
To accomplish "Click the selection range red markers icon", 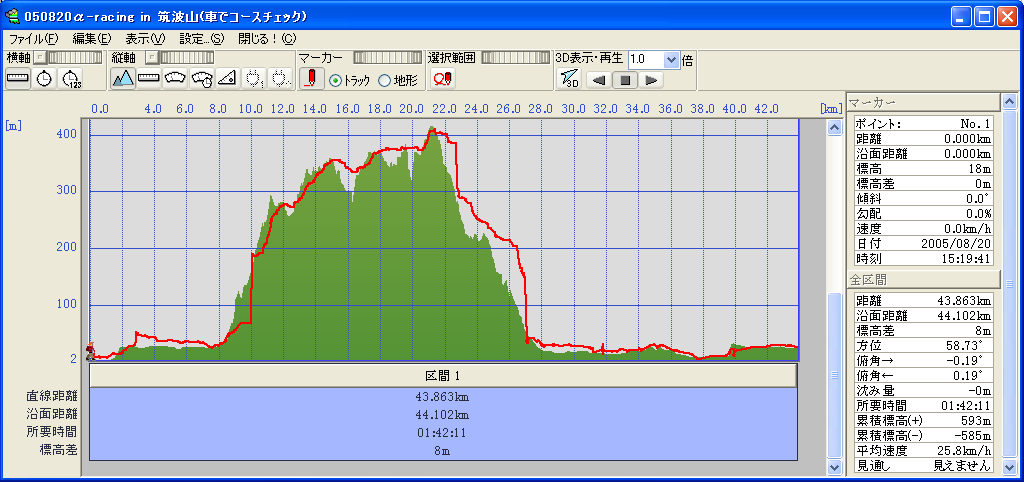I will pyautogui.click(x=442, y=79).
